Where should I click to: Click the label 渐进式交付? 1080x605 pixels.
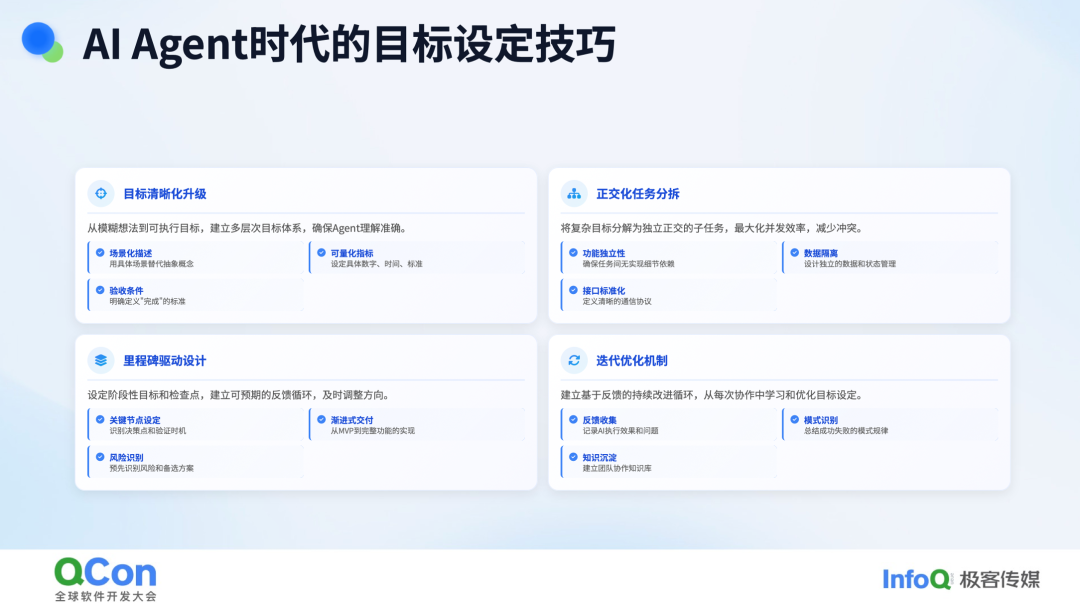point(352,420)
